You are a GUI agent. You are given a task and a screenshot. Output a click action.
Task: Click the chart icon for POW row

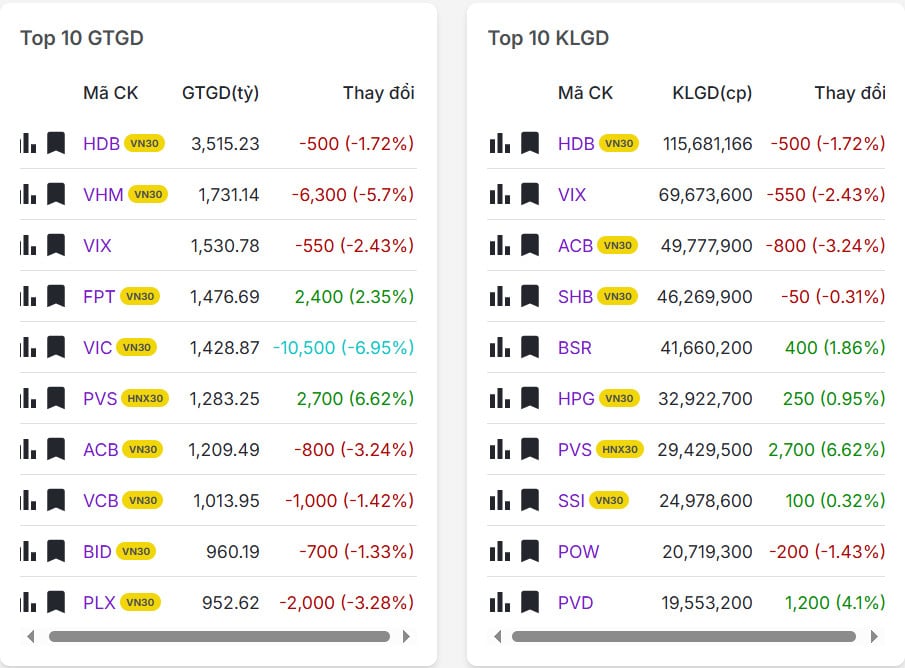[499, 551]
